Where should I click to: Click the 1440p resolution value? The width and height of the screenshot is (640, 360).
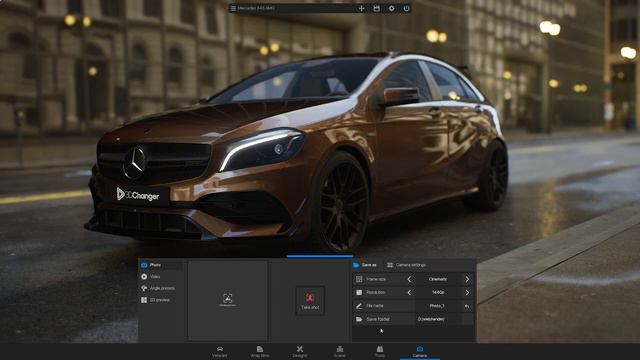438,292
